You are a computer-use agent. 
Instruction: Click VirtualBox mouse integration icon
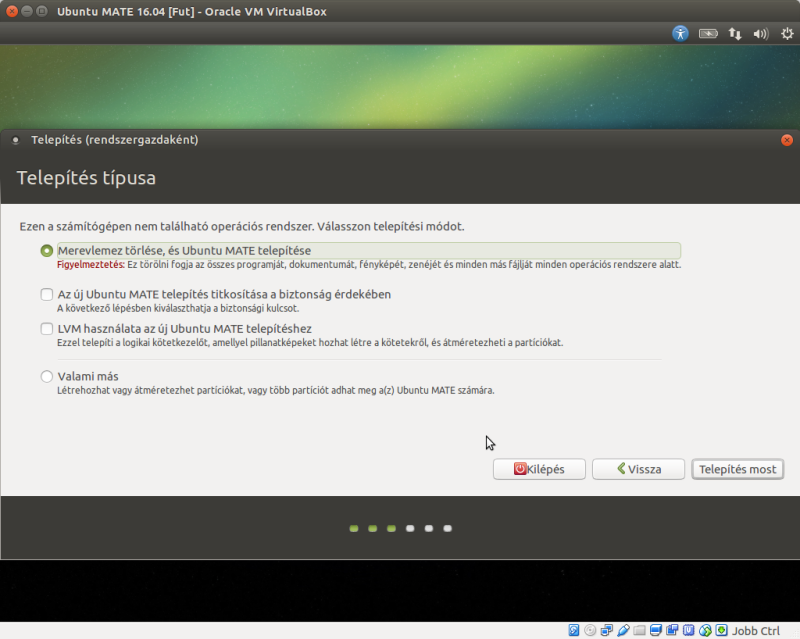tap(705, 630)
